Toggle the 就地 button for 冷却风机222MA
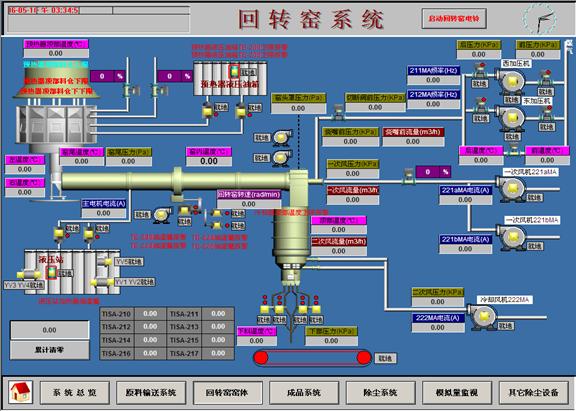The width and height of the screenshot is (576, 411). click(x=506, y=326)
